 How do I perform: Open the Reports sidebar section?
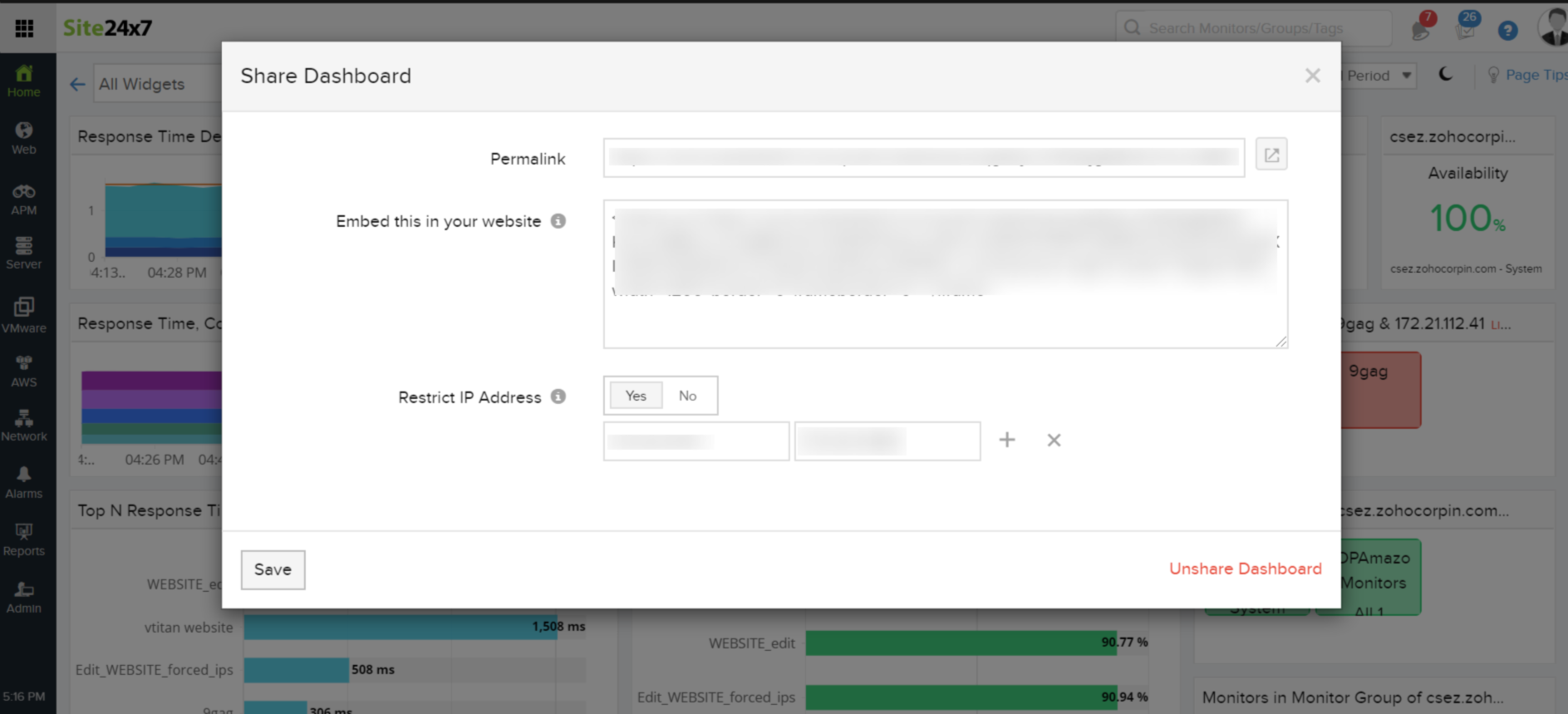(x=24, y=539)
